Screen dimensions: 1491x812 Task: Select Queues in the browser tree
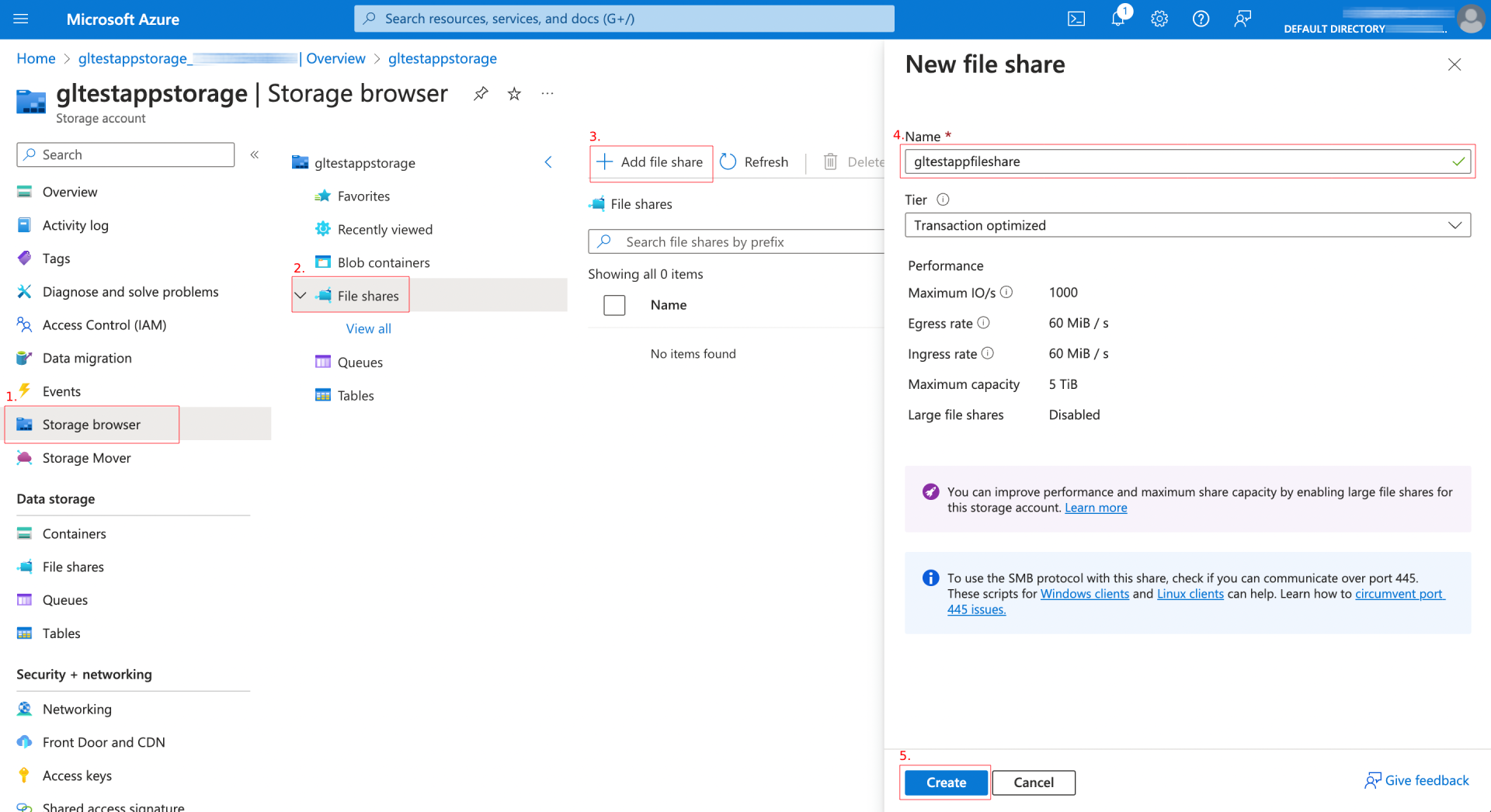(x=360, y=363)
